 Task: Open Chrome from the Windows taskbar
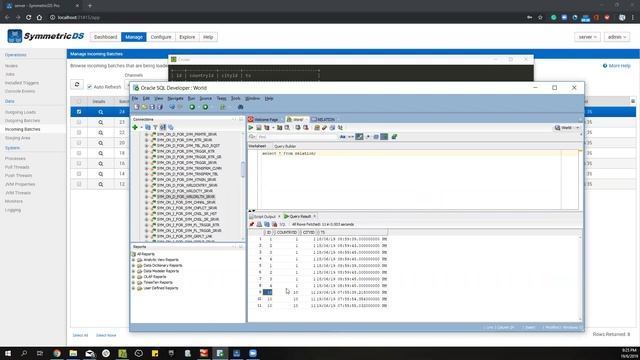pos(57,353)
